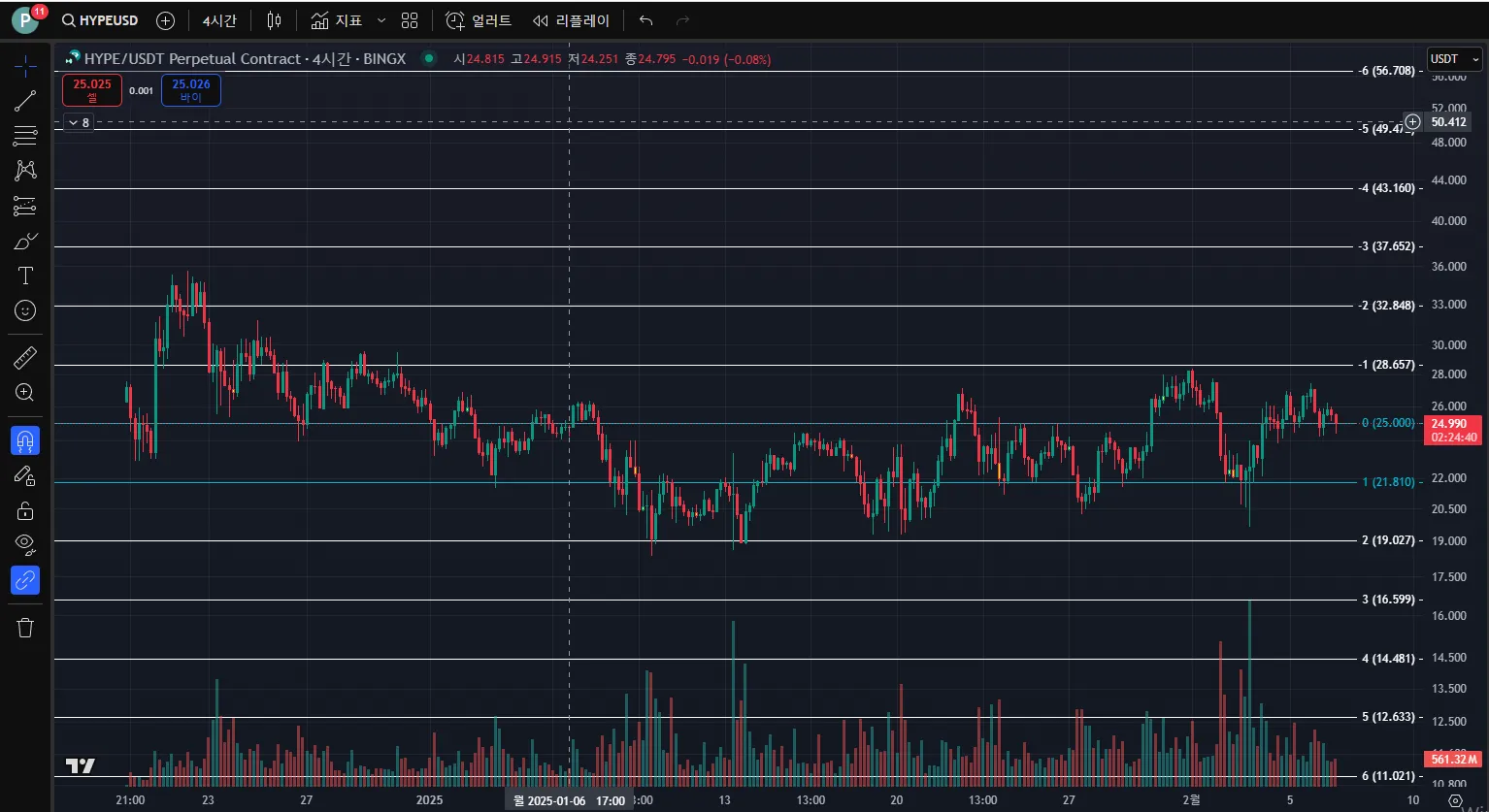Open the candlestick chart style menu
This screenshot has width=1489, height=812.
tap(275, 20)
